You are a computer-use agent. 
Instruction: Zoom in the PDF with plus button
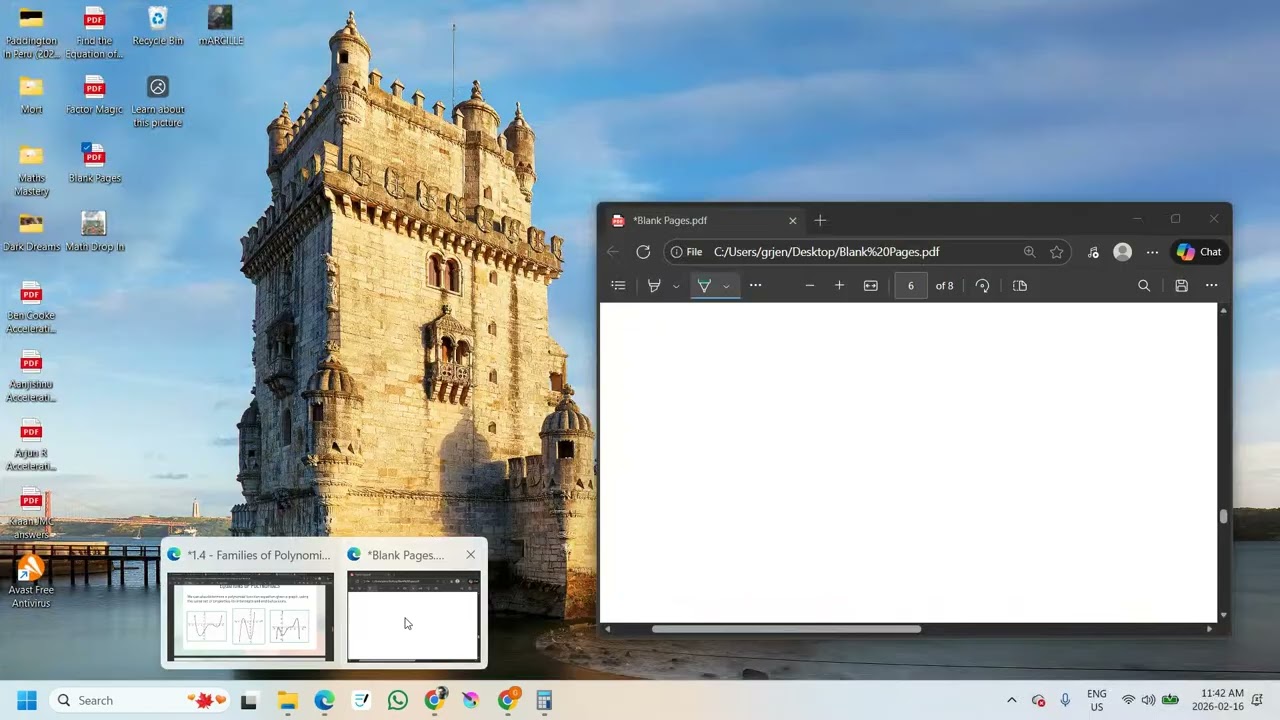click(839, 286)
